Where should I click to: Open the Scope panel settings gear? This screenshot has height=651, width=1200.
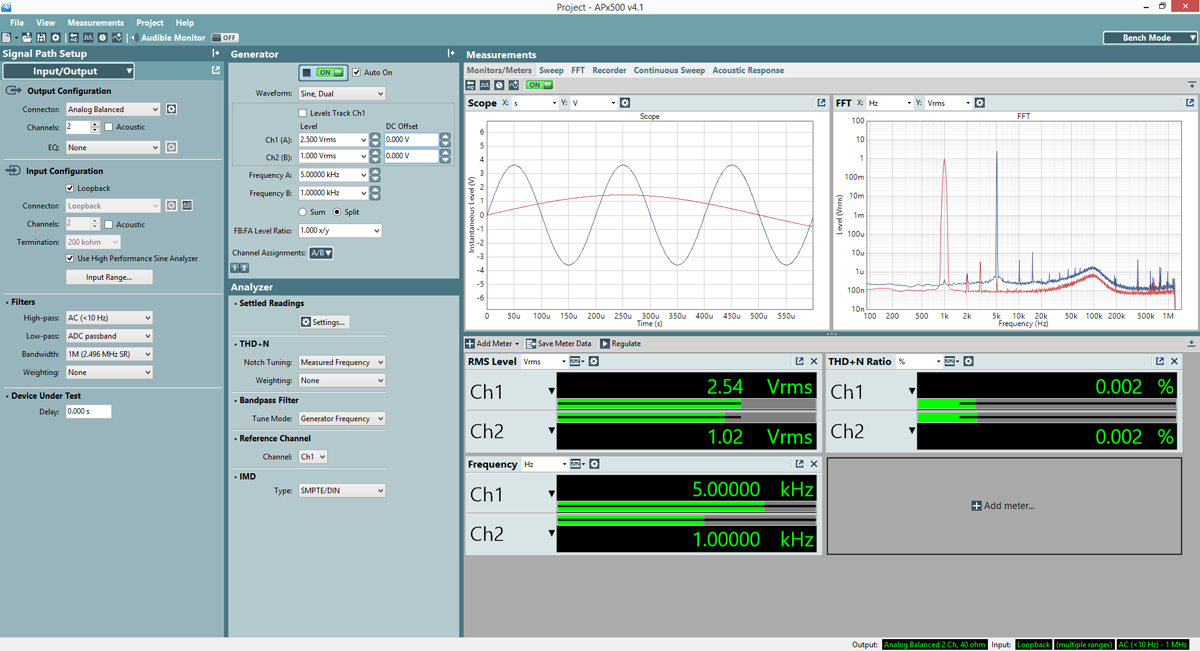click(625, 102)
